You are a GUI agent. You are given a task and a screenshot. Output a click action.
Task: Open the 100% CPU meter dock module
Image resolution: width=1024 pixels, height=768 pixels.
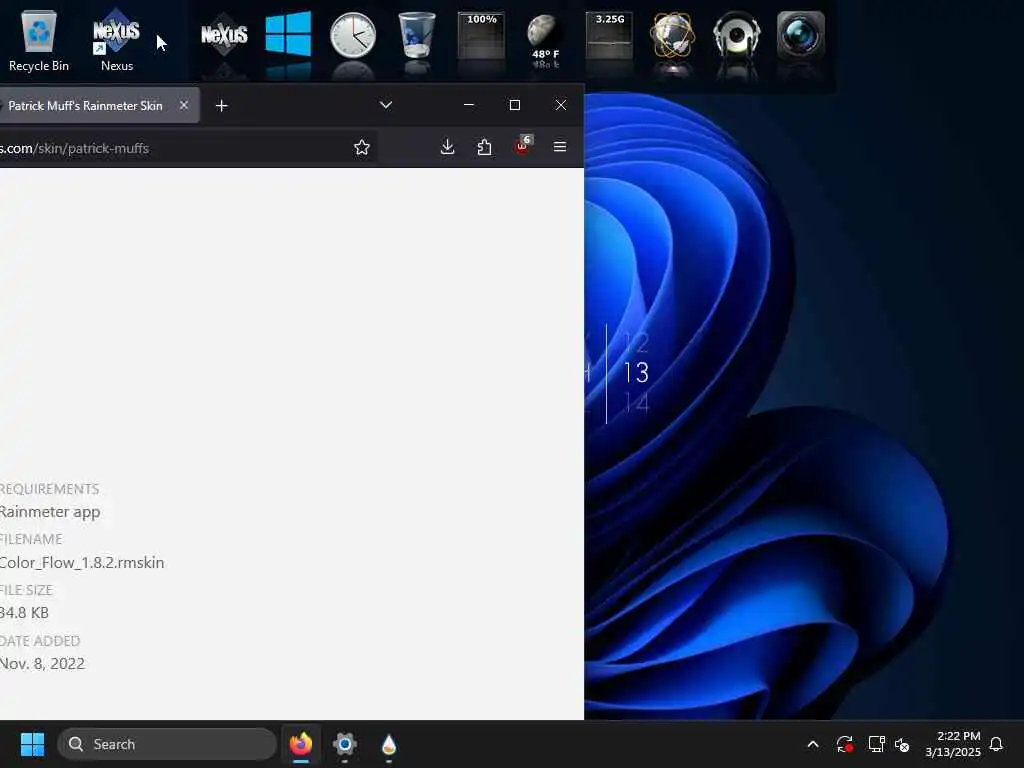(481, 35)
